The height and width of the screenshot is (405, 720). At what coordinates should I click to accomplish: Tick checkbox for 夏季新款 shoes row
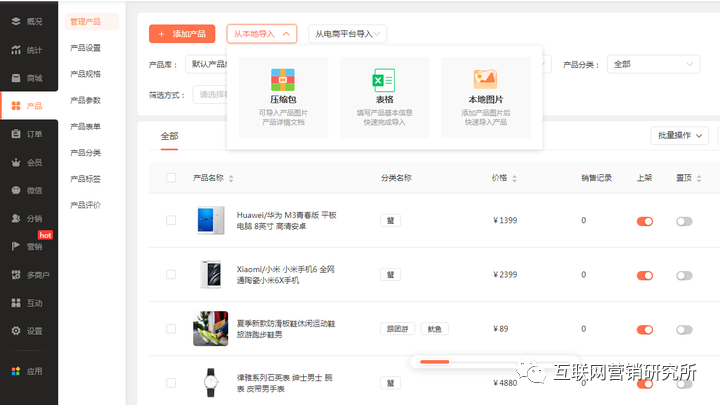(171, 329)
